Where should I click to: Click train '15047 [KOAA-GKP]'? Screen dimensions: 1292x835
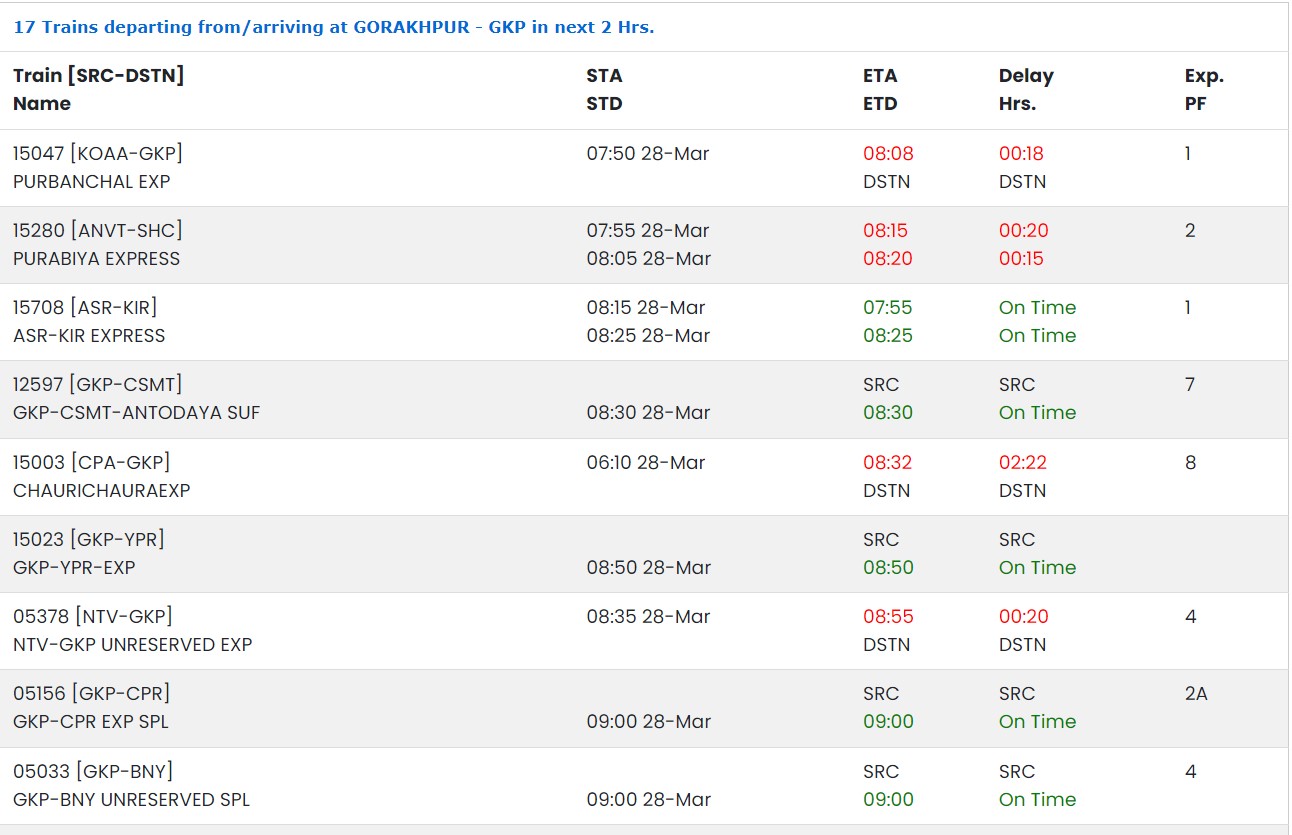point(98,154)
